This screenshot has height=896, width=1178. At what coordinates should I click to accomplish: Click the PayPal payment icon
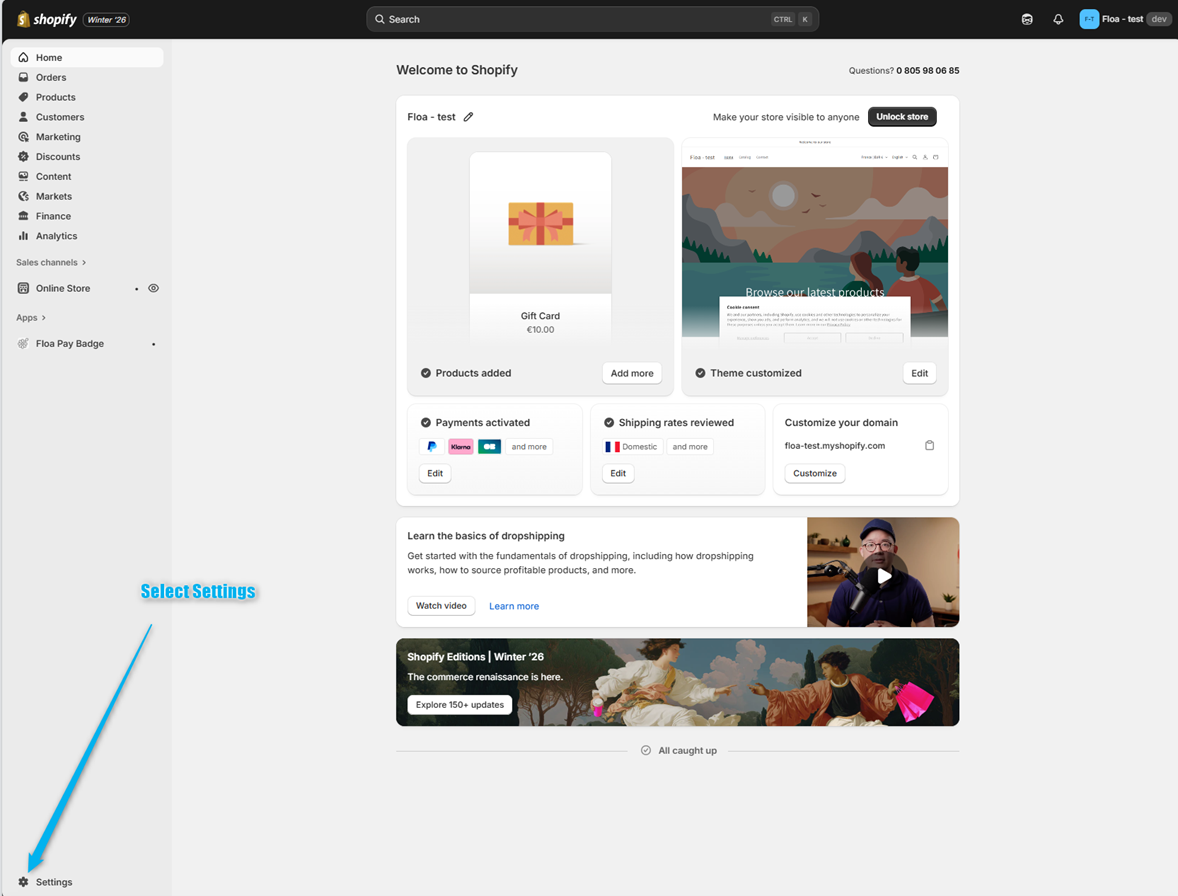pyautogui.click(x=431, y=447)
